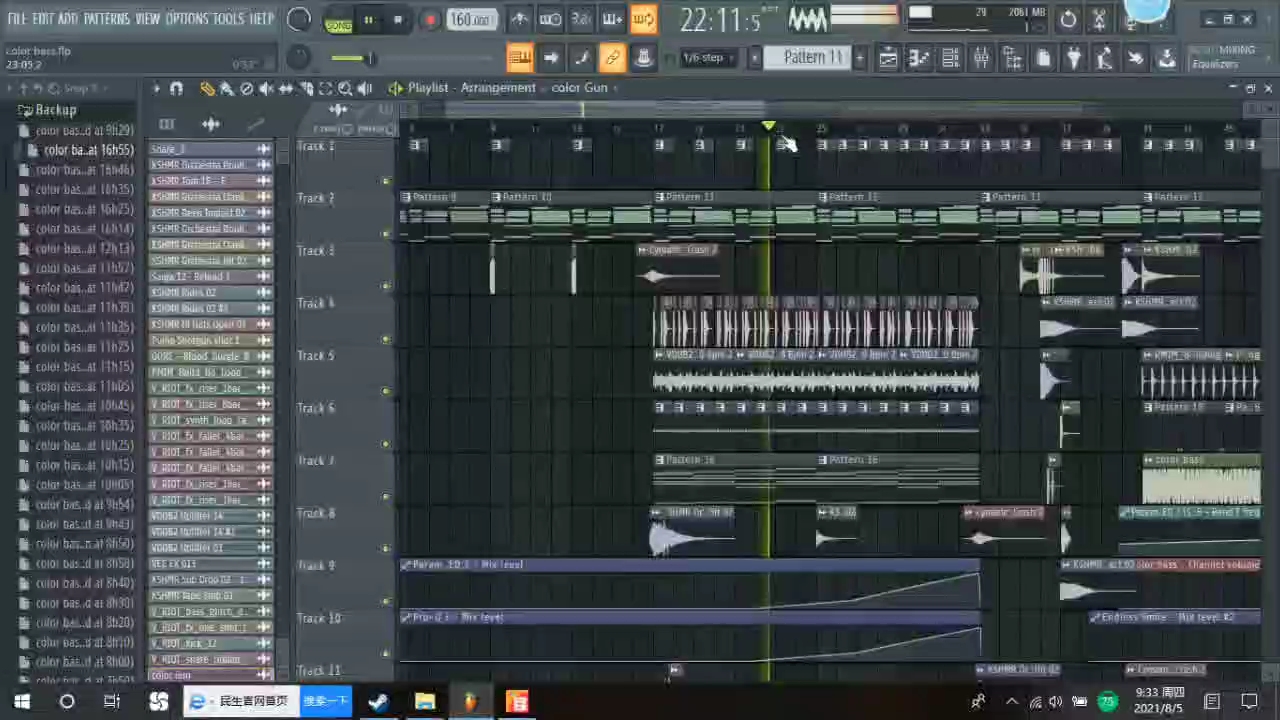This screenshot has height=720, width=1280.
Task: Toggle Track 5 mute LED
Action: [386, 391]
